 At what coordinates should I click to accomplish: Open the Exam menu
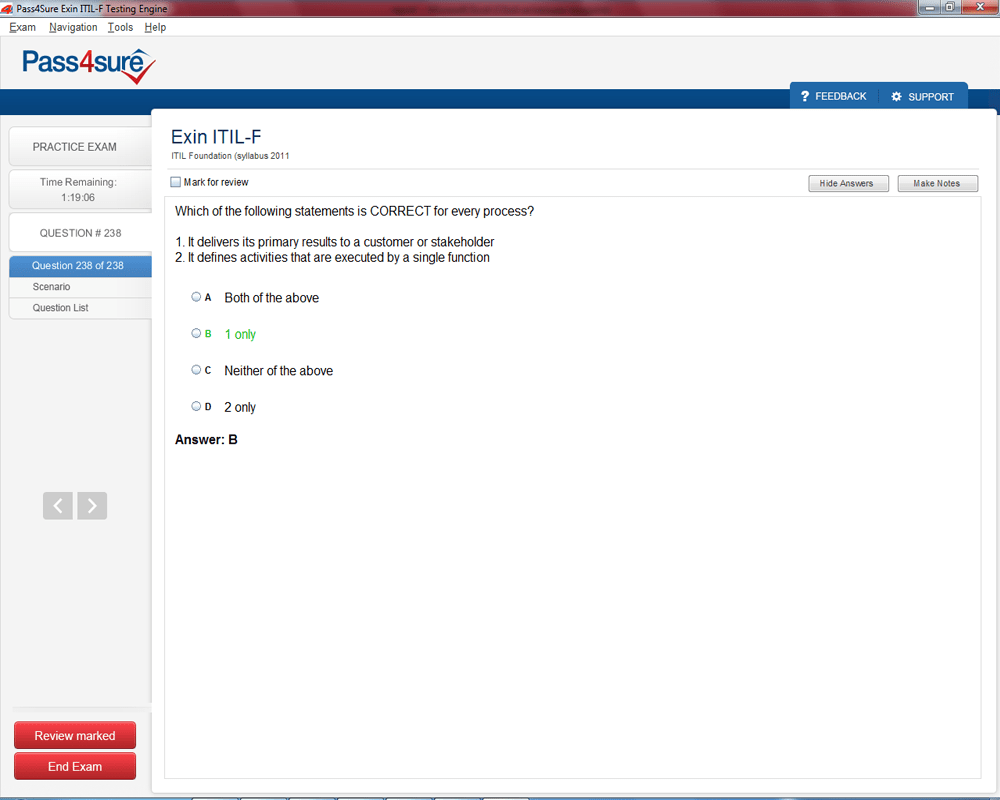tap(22, 27)
